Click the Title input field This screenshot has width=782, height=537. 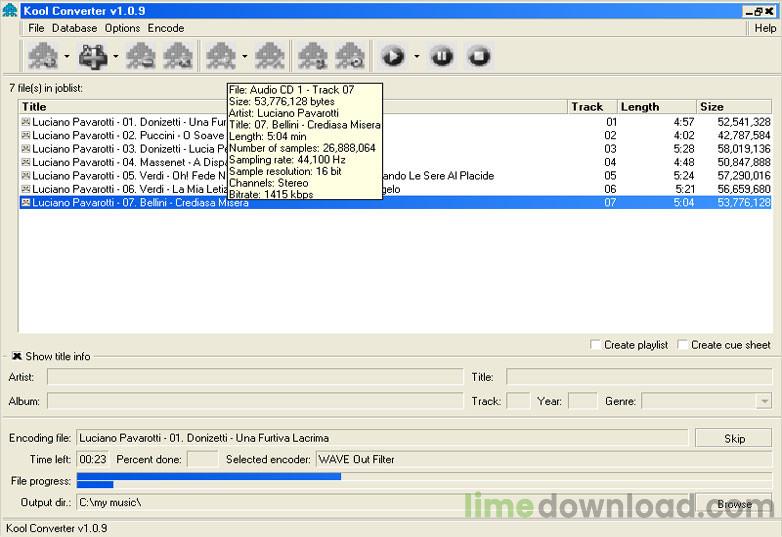639,377
